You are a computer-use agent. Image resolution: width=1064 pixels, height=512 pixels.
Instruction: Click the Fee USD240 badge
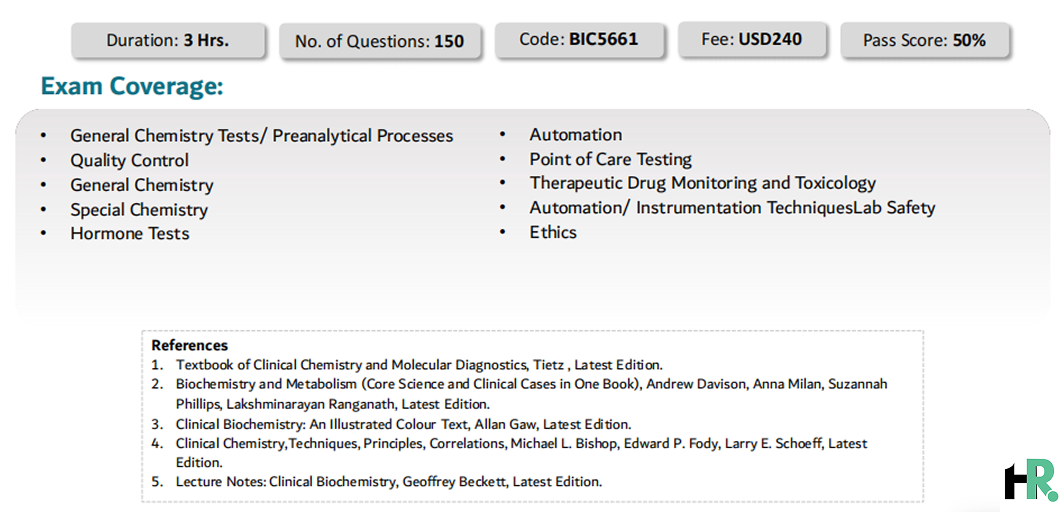click(x=752, y=39)
